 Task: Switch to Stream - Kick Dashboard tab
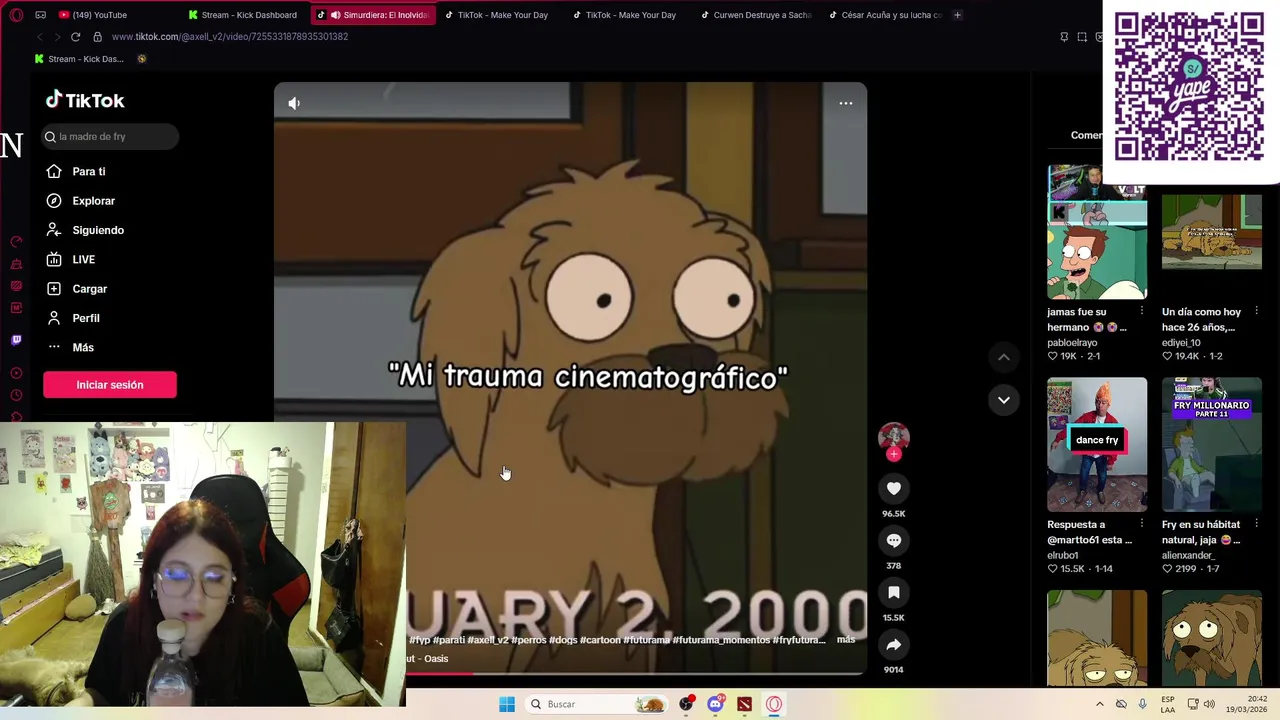(241, 15)
